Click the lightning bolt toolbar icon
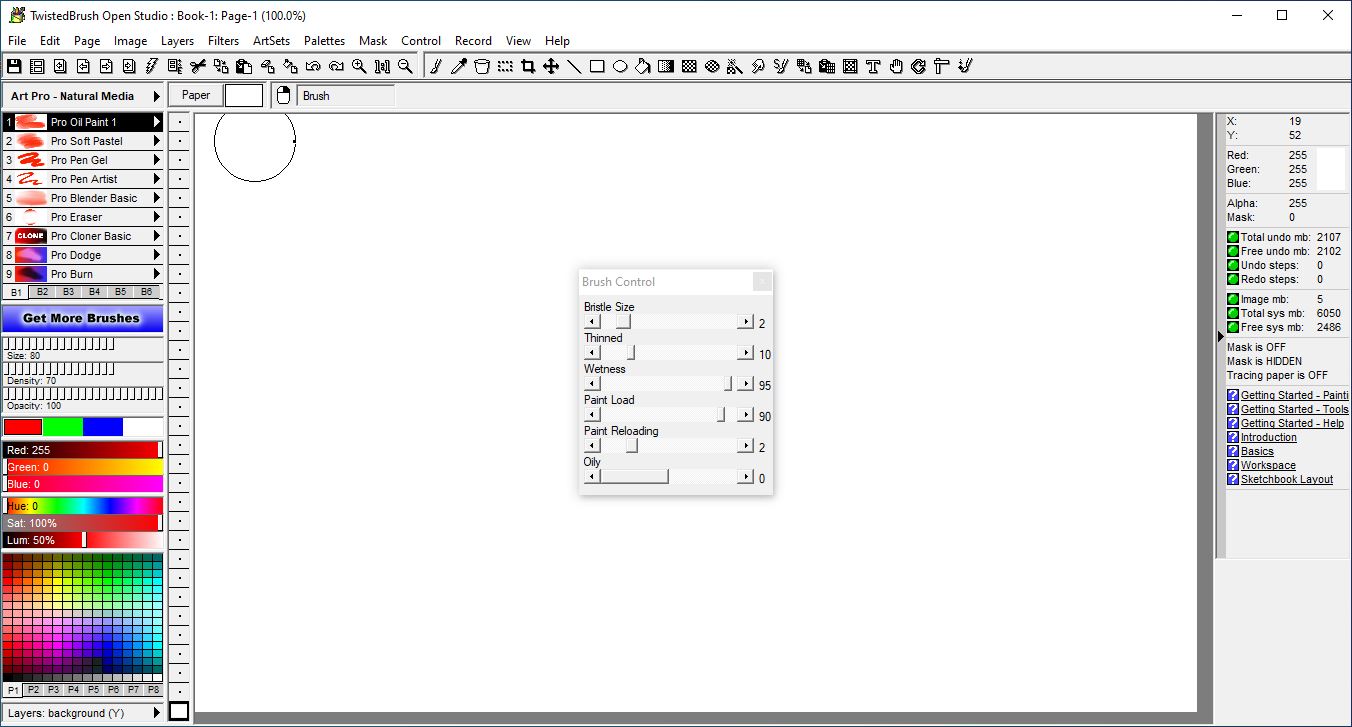Viewport: 1352px width, 727px height. click(x=152, y=66)
